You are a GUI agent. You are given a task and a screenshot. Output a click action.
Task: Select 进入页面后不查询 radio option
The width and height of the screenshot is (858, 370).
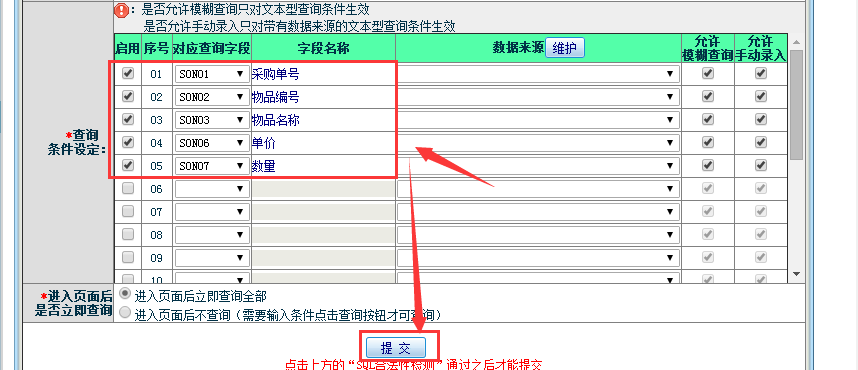[x=125, y=313]
